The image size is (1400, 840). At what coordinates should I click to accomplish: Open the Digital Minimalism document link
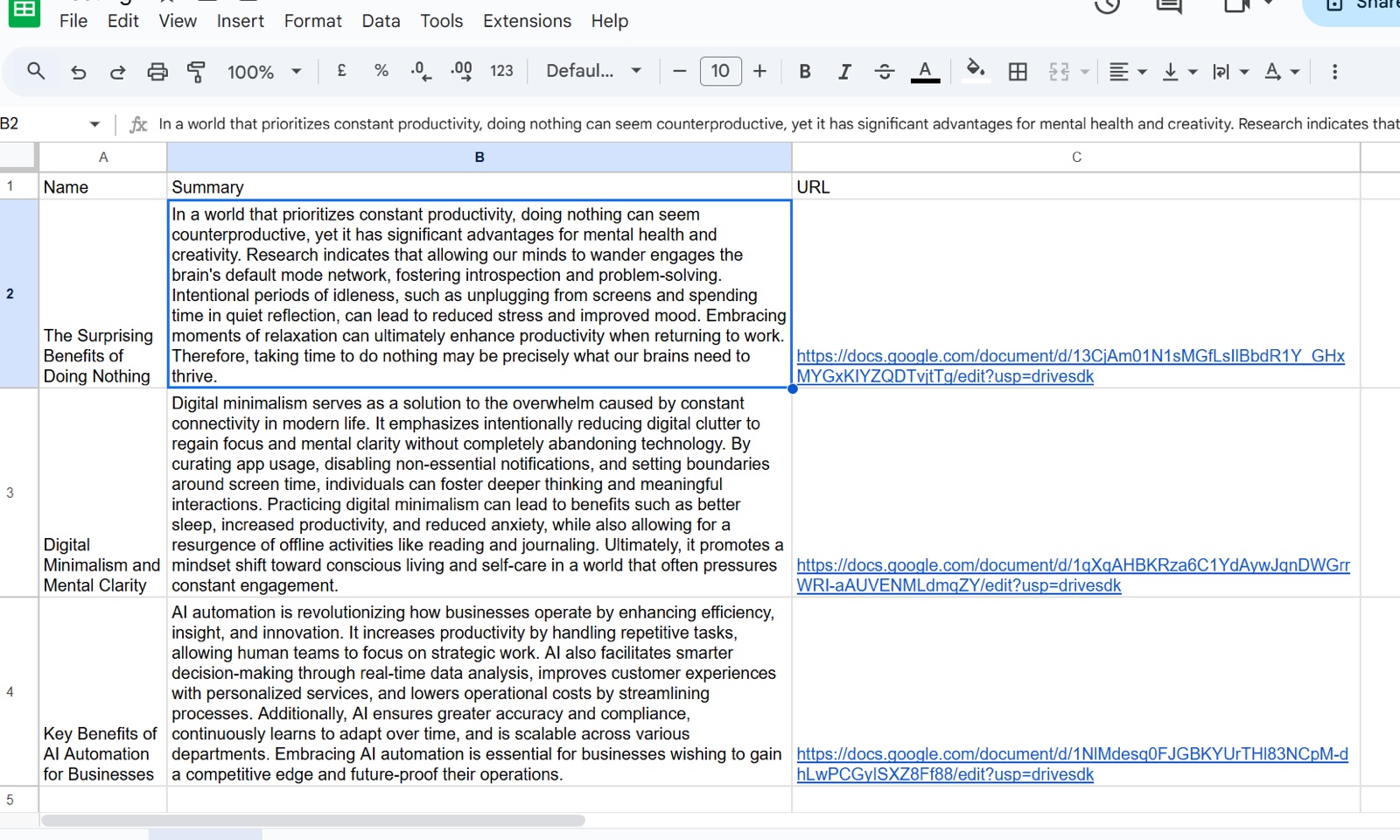pos(1073,576)
